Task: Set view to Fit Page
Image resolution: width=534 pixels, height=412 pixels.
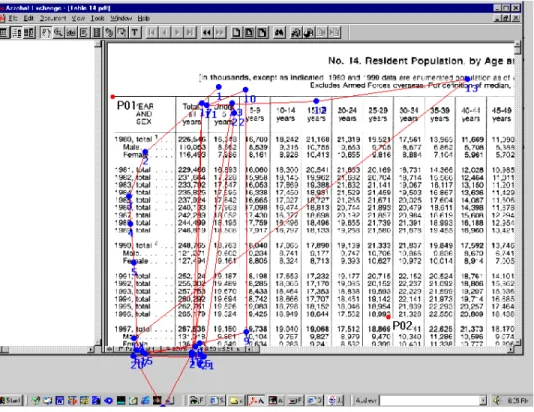Action: [x=249, y=33]
